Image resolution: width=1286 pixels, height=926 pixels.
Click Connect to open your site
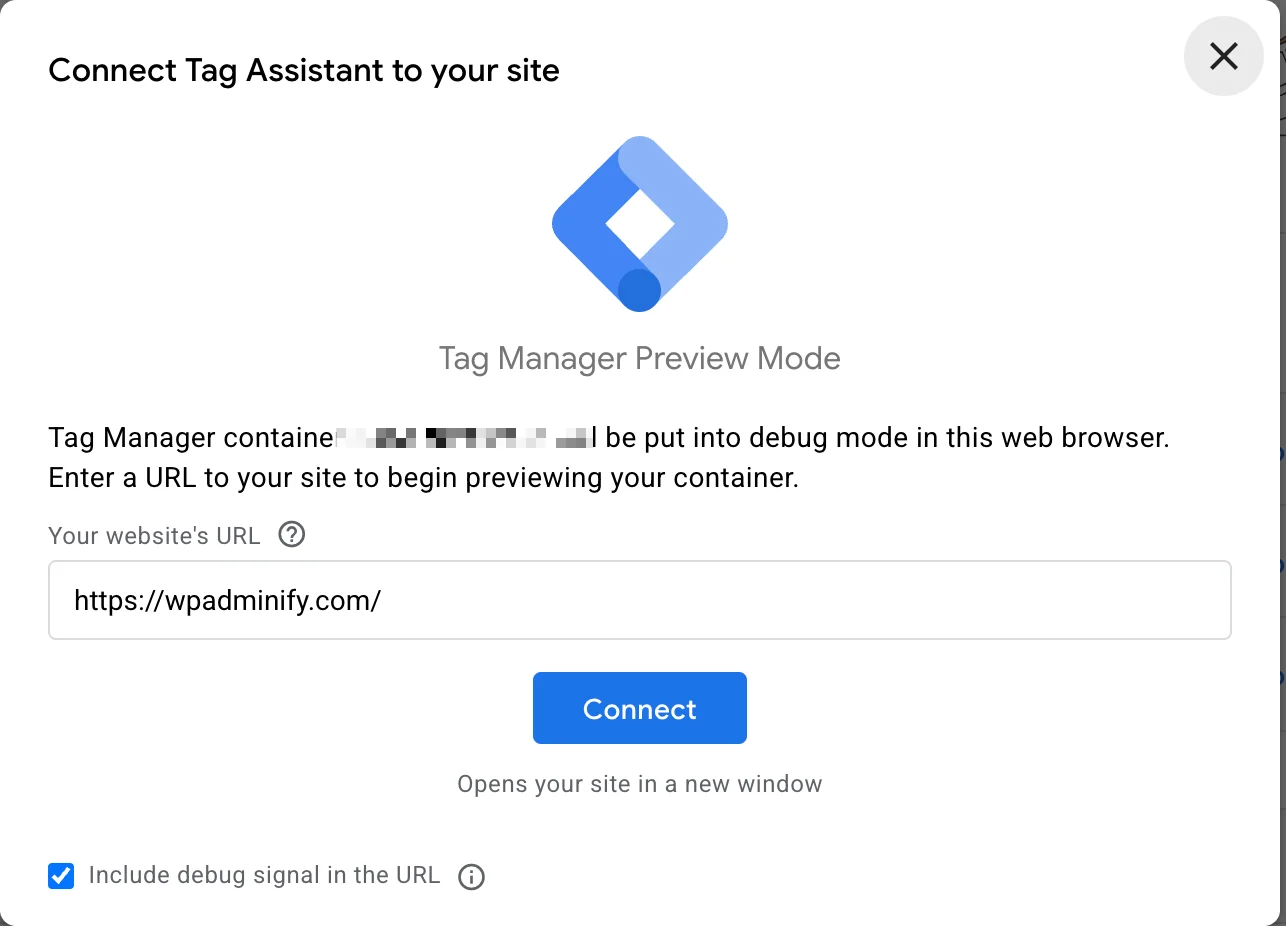[639, 708]
